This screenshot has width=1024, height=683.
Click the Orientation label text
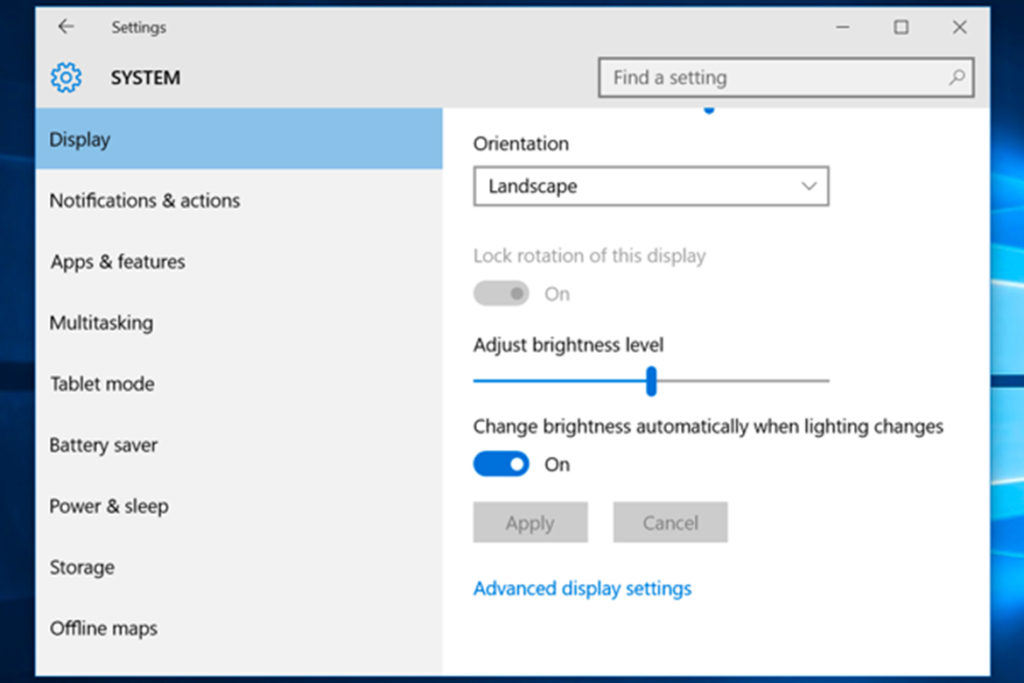coord(521,144)
